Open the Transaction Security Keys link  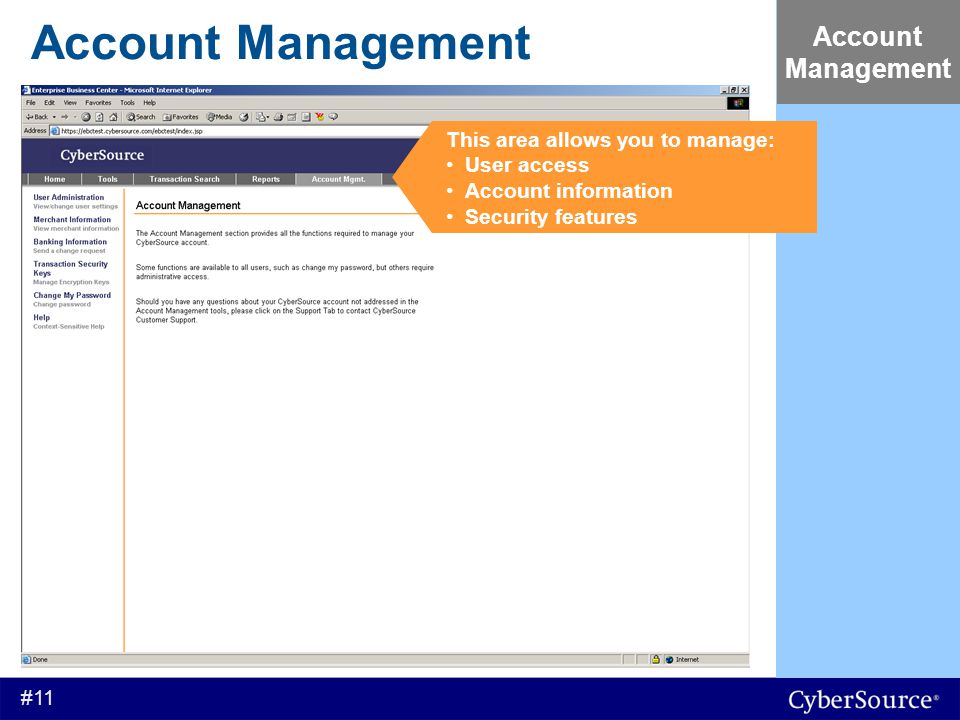pyautogui.click(x=70, y=268)
